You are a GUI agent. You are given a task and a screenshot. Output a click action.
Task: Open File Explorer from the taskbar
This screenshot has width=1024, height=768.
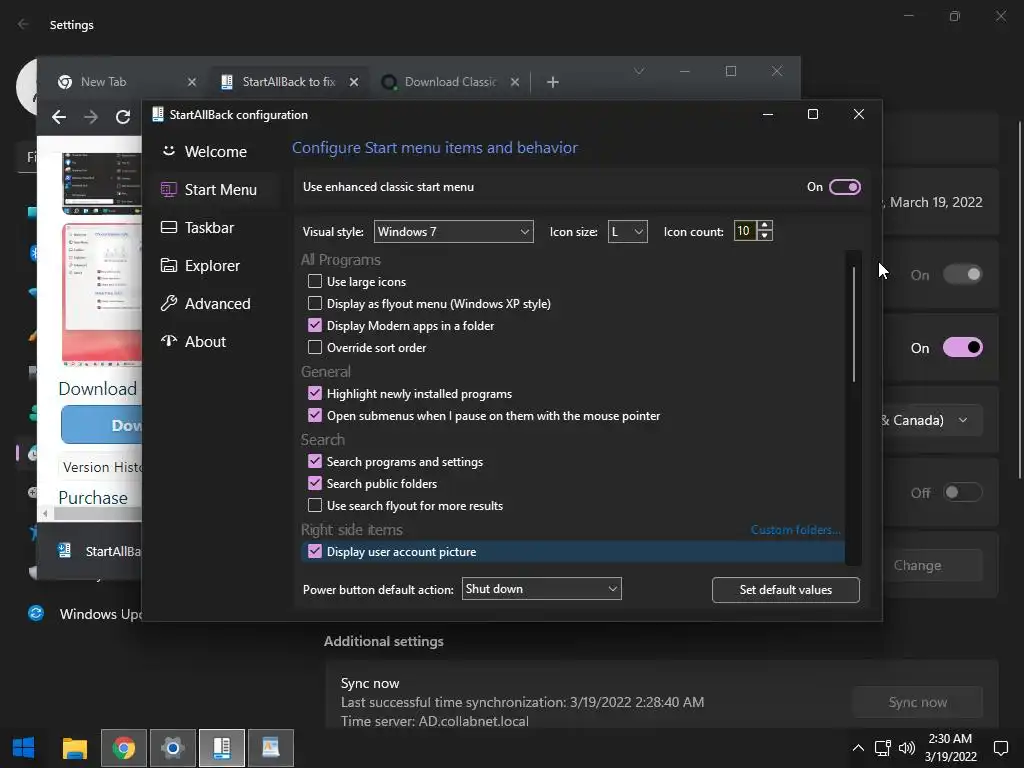74,748
